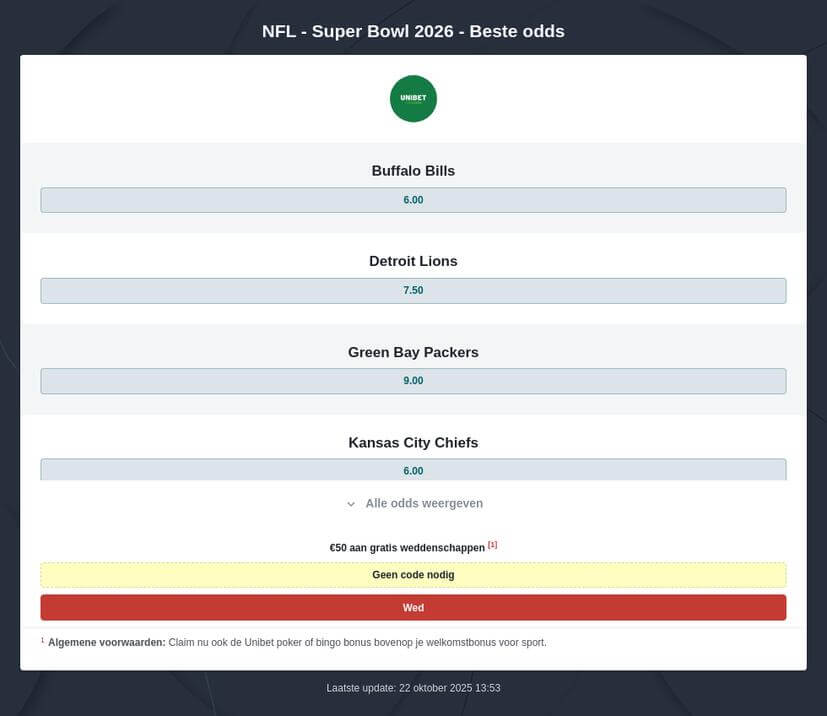This screenshot has height=716, width=827.
Task: Click the Buffalo Bills team heading
Action: pos(413,171)
